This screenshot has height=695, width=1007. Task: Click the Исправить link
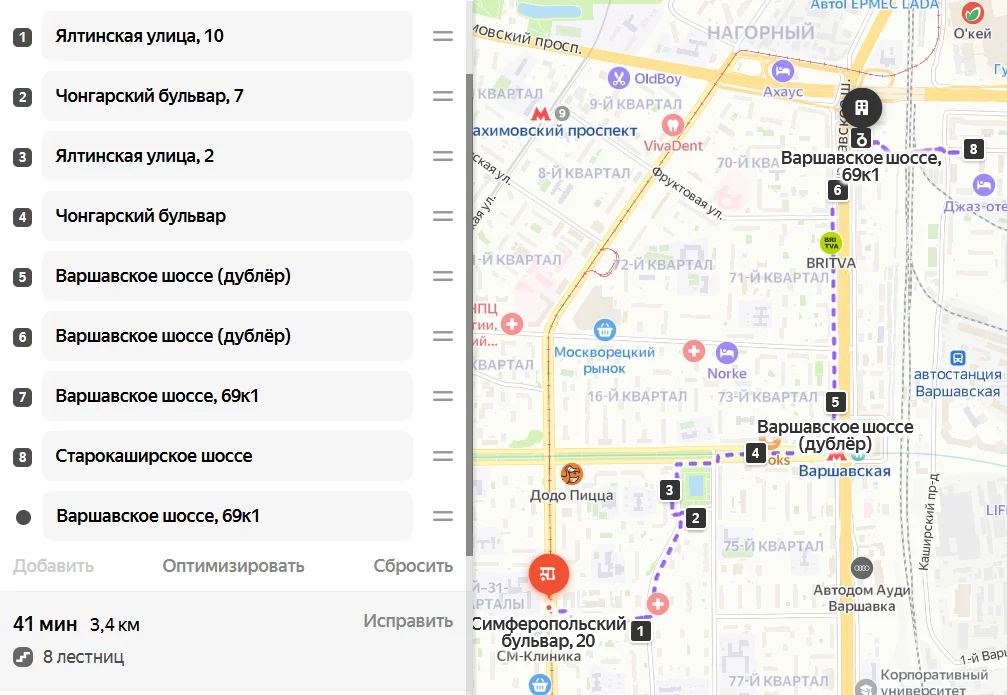tap(408, 621)
